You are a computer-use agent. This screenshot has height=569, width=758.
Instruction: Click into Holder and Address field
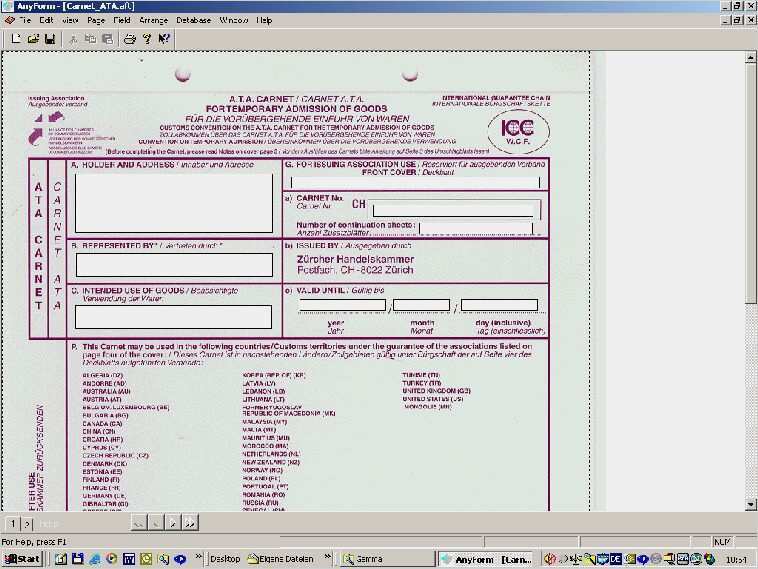point(174,203)
